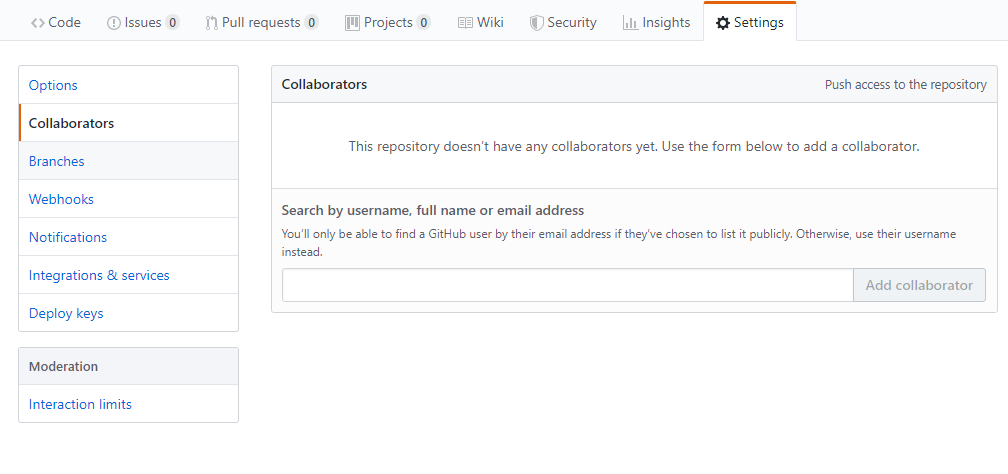Open the Options settings page
Image resolution: width=1008 pixels, height=474 pixels.
tap(53, 85)
